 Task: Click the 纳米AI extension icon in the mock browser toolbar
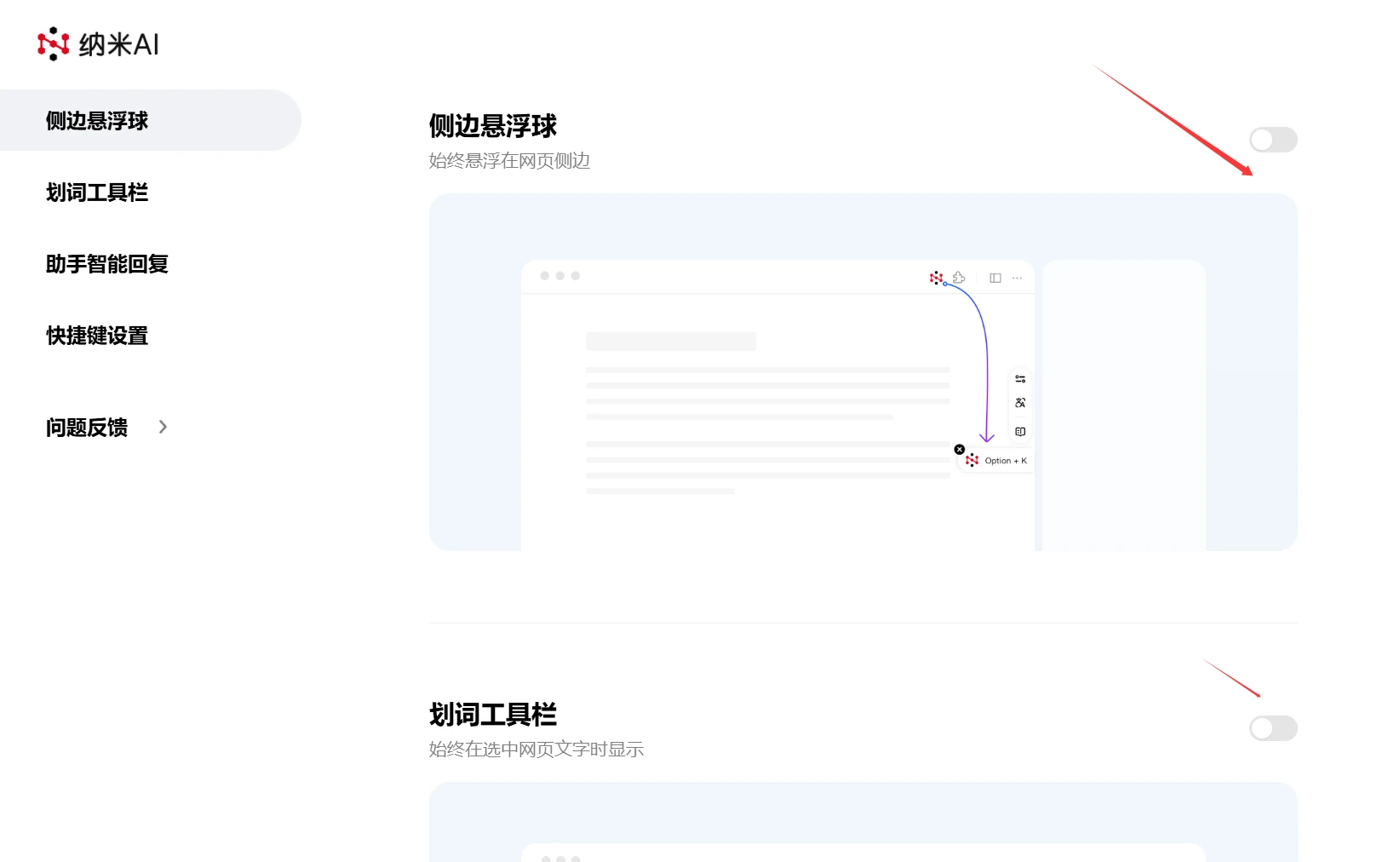936,278
